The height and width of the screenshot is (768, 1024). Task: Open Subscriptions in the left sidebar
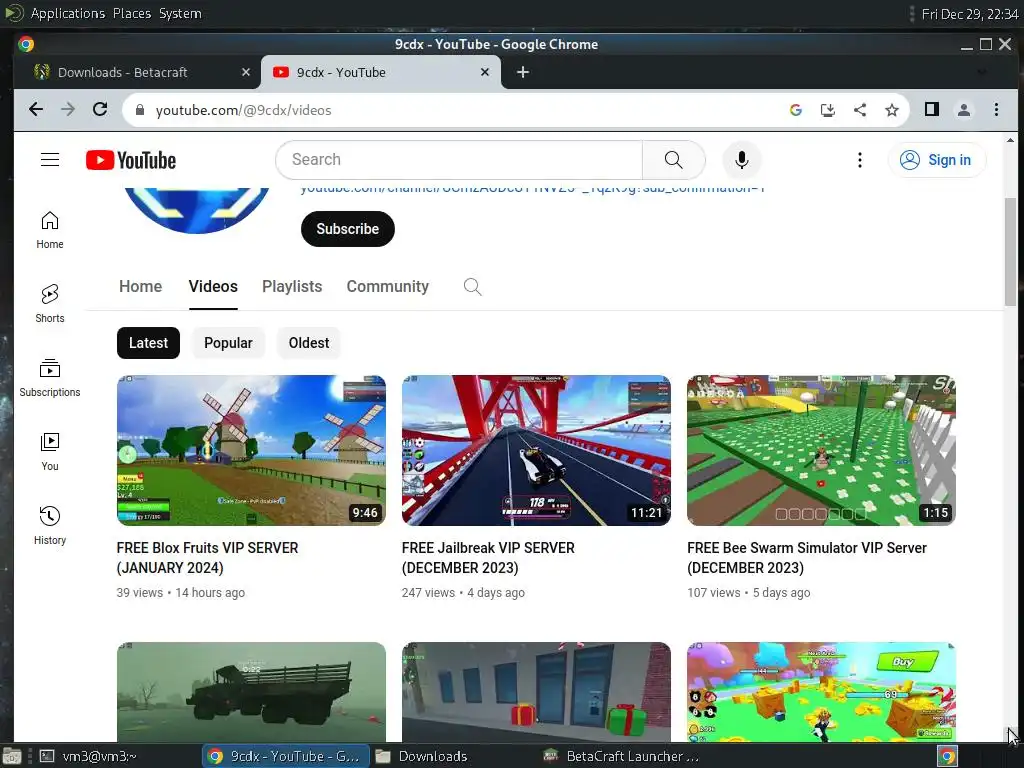[50, 378]
